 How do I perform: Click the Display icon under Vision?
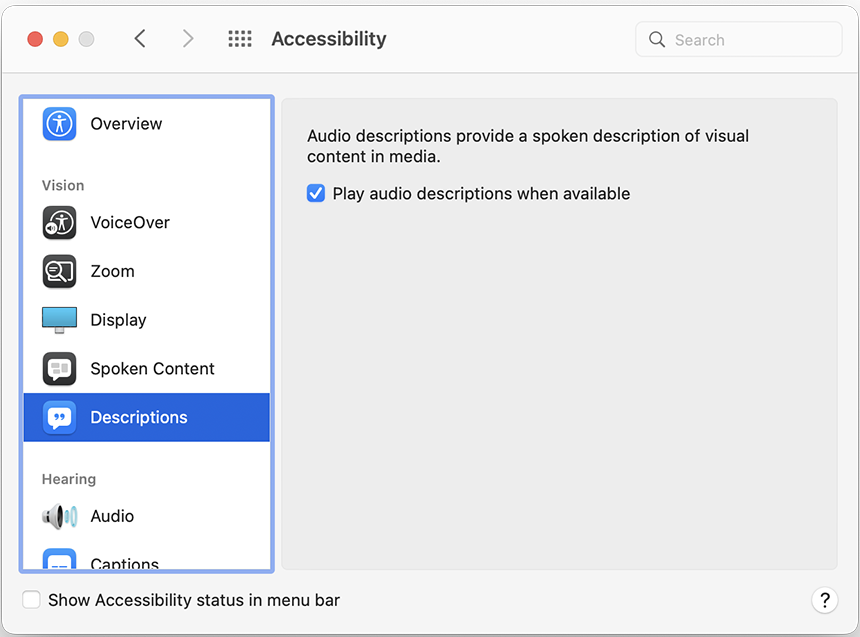(x=59, y=320)
